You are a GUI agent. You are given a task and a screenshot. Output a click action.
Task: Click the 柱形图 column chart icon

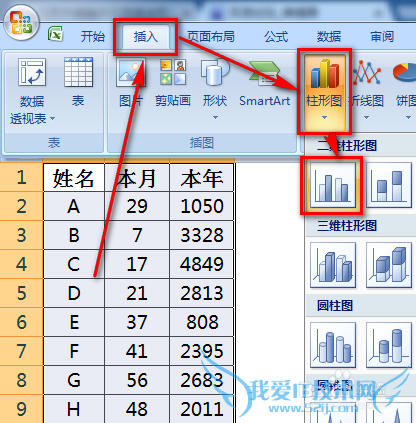click(325, 73)
